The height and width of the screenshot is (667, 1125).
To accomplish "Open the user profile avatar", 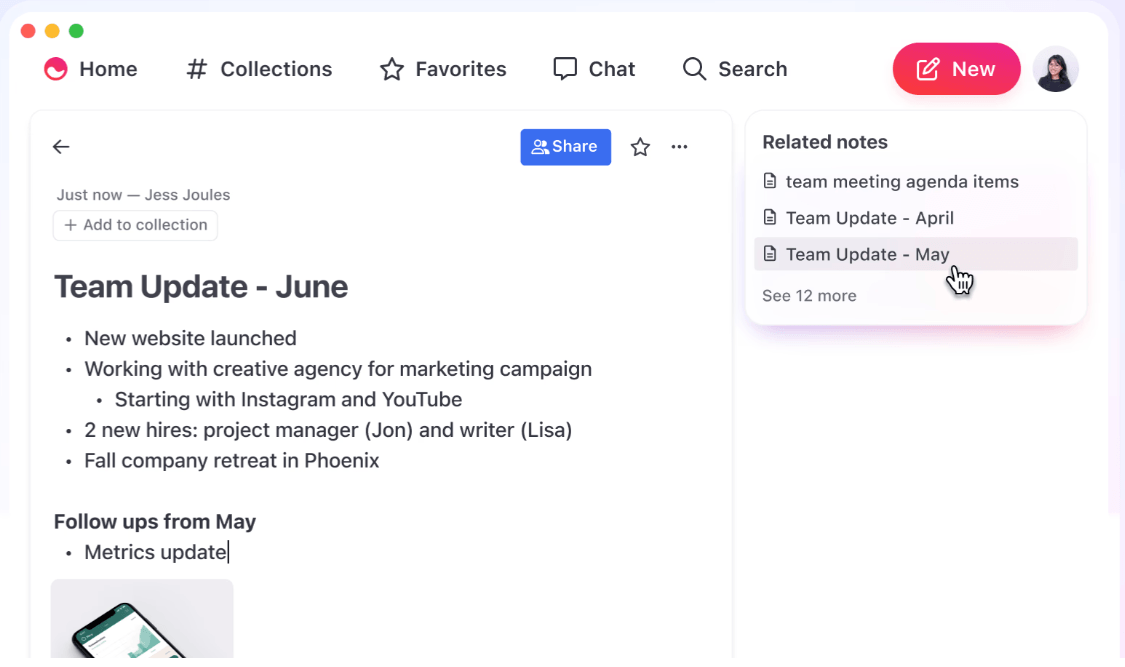I will click(1055, 69).
